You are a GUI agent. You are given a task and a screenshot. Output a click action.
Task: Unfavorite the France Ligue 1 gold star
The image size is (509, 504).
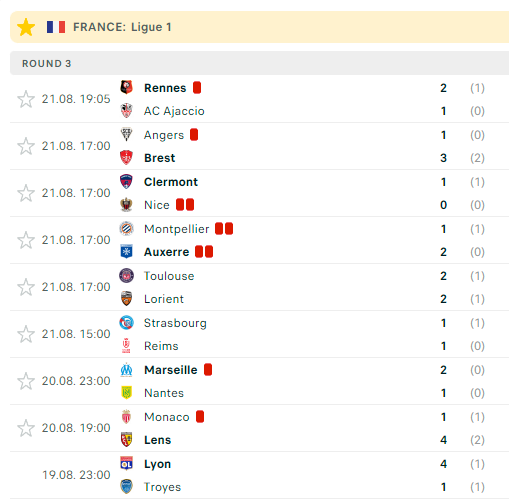click(26, 27)
